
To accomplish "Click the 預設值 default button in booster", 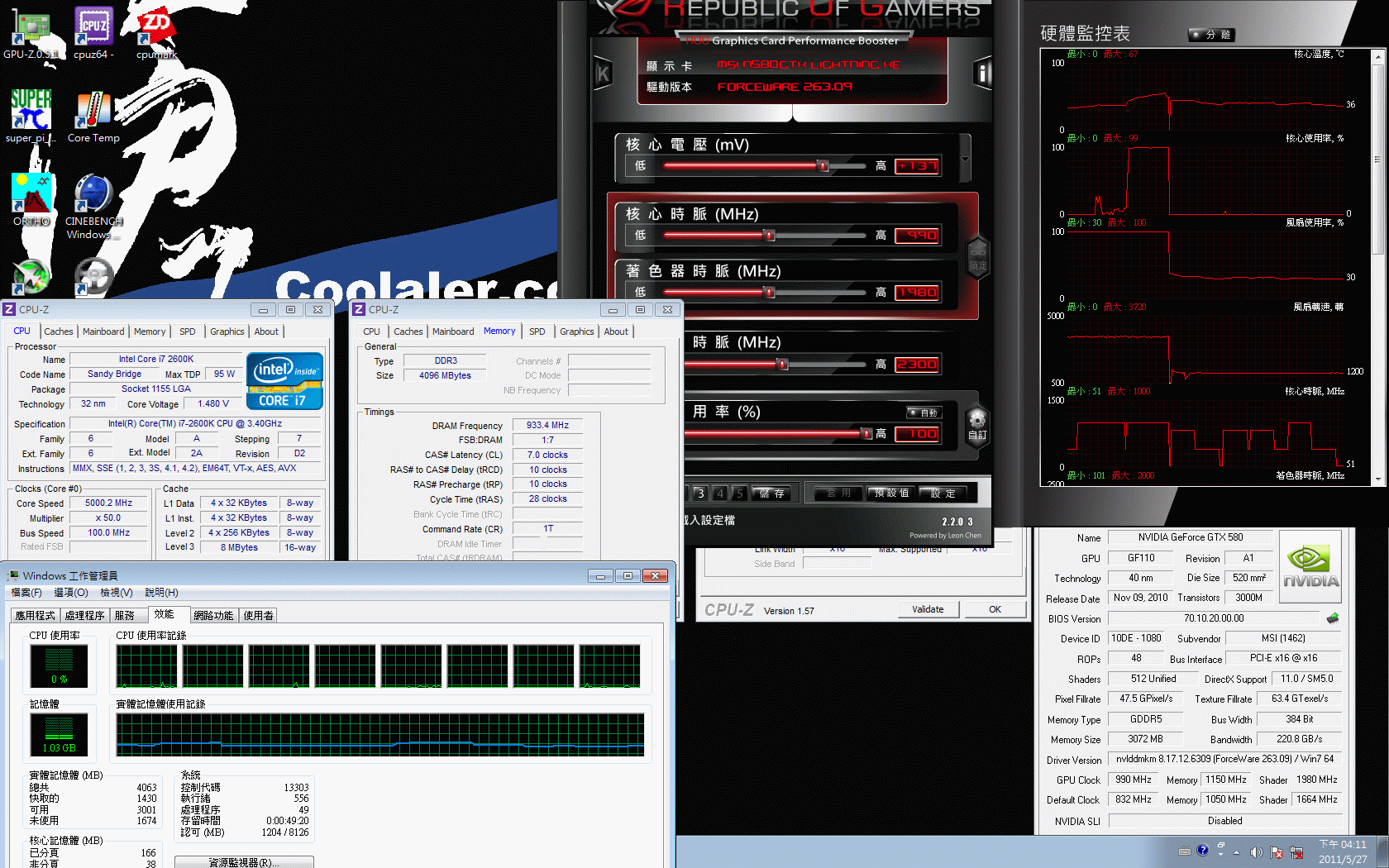I will coord(891,494).
